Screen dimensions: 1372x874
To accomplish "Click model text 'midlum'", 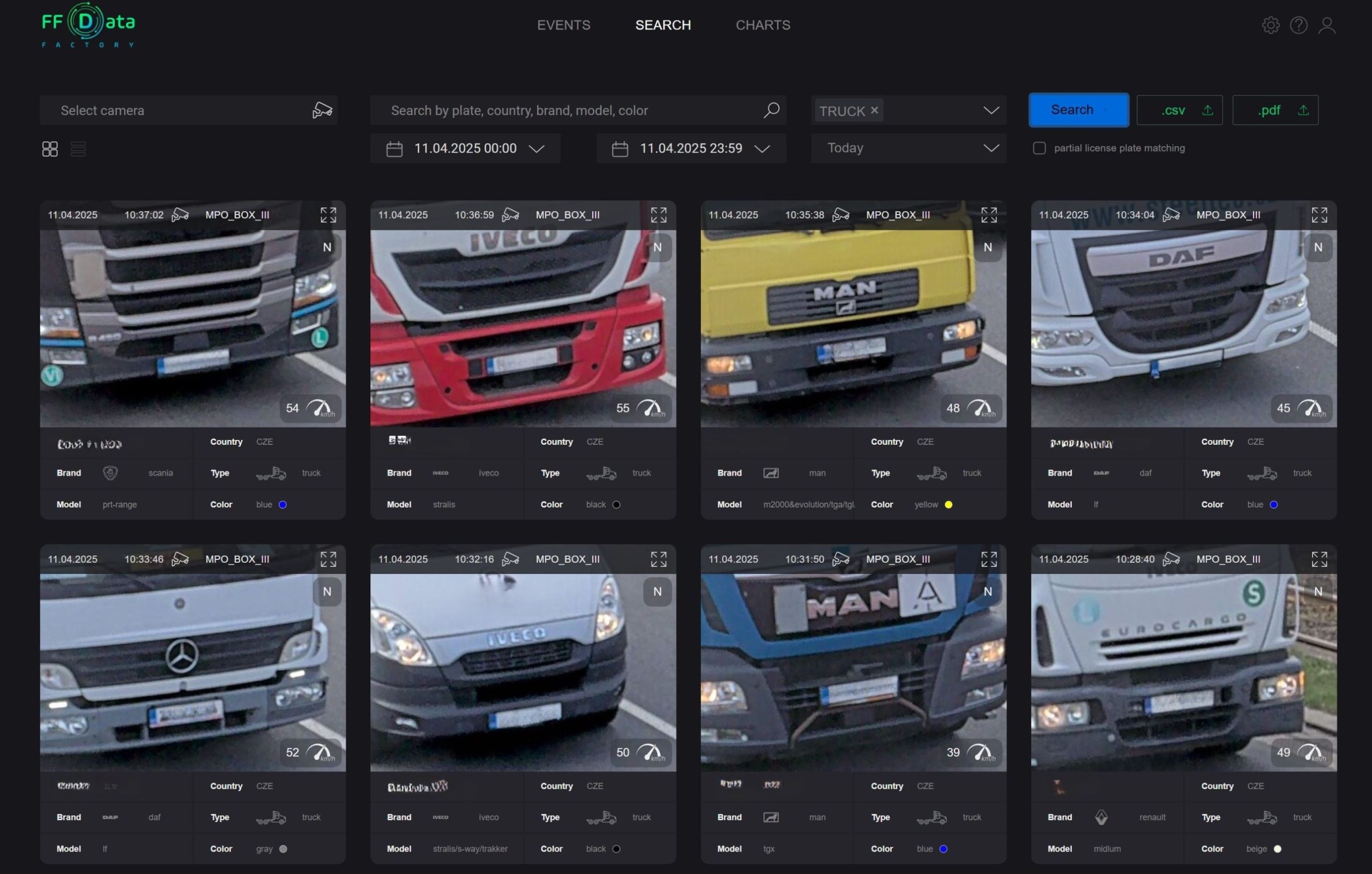I will tap(1107, 849).
